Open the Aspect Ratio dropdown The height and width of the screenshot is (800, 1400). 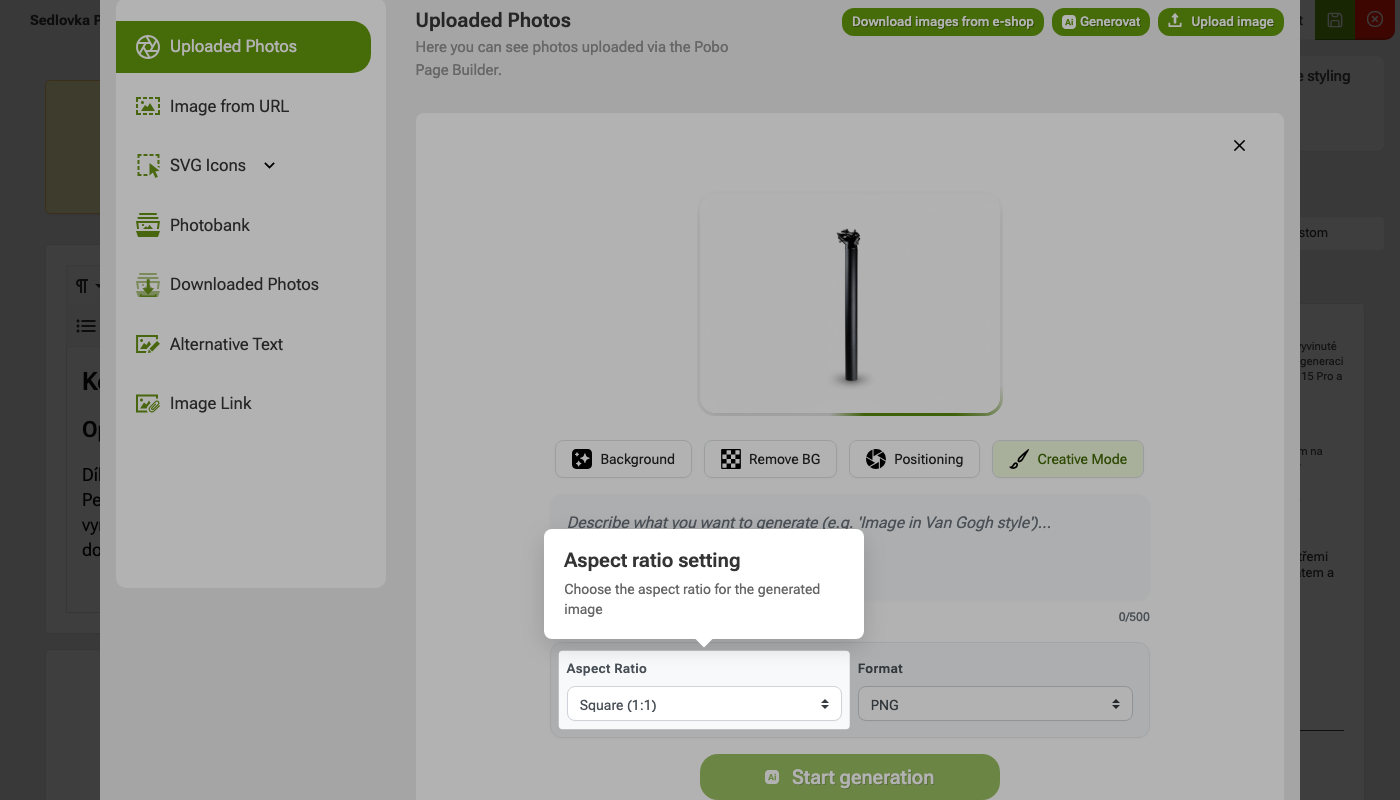coord(704,705)
